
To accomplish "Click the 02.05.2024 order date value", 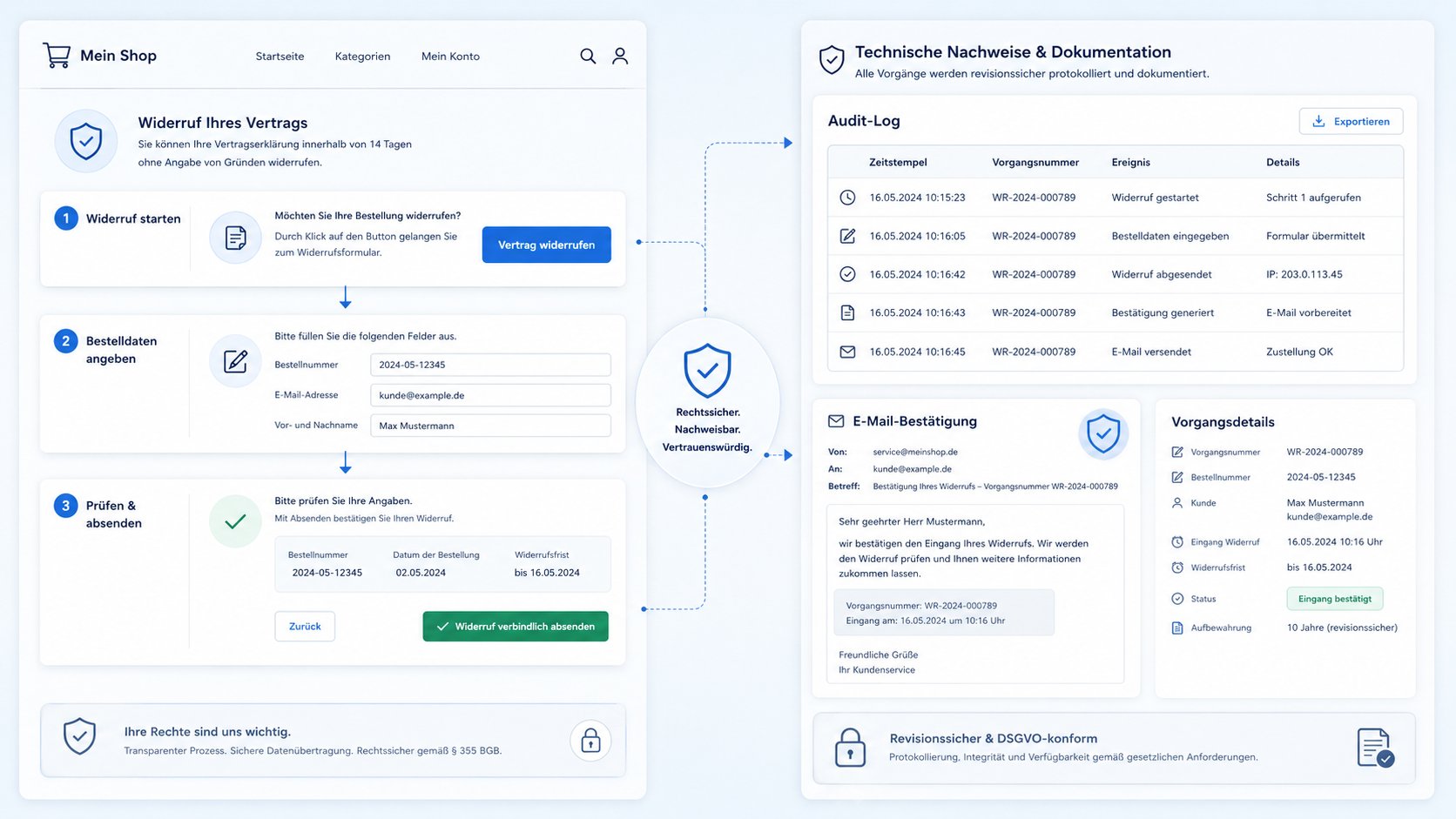I will click(x=421, y=573).
